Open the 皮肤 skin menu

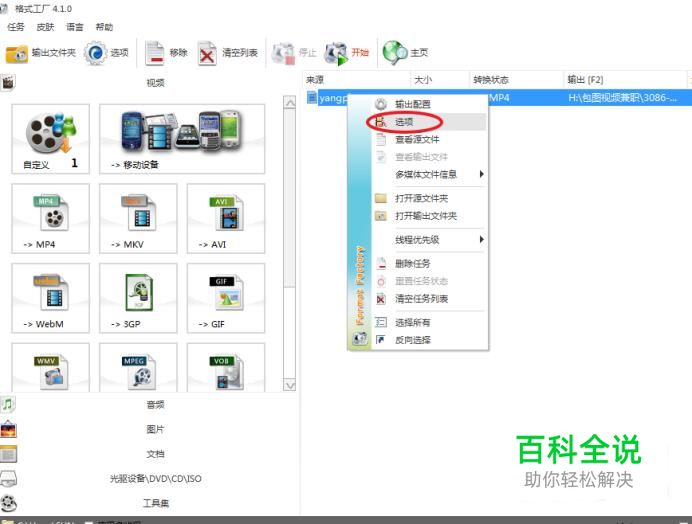click(x=45, y=27)
